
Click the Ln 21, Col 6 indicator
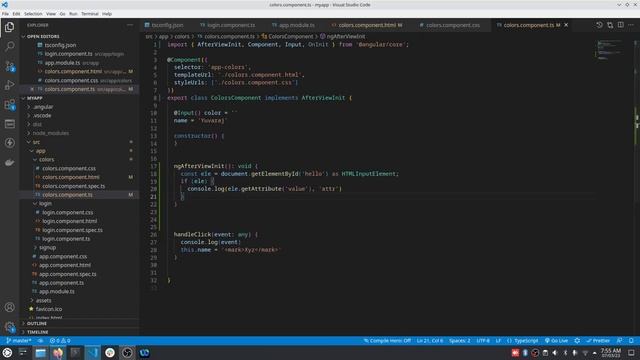coord(430,340)
